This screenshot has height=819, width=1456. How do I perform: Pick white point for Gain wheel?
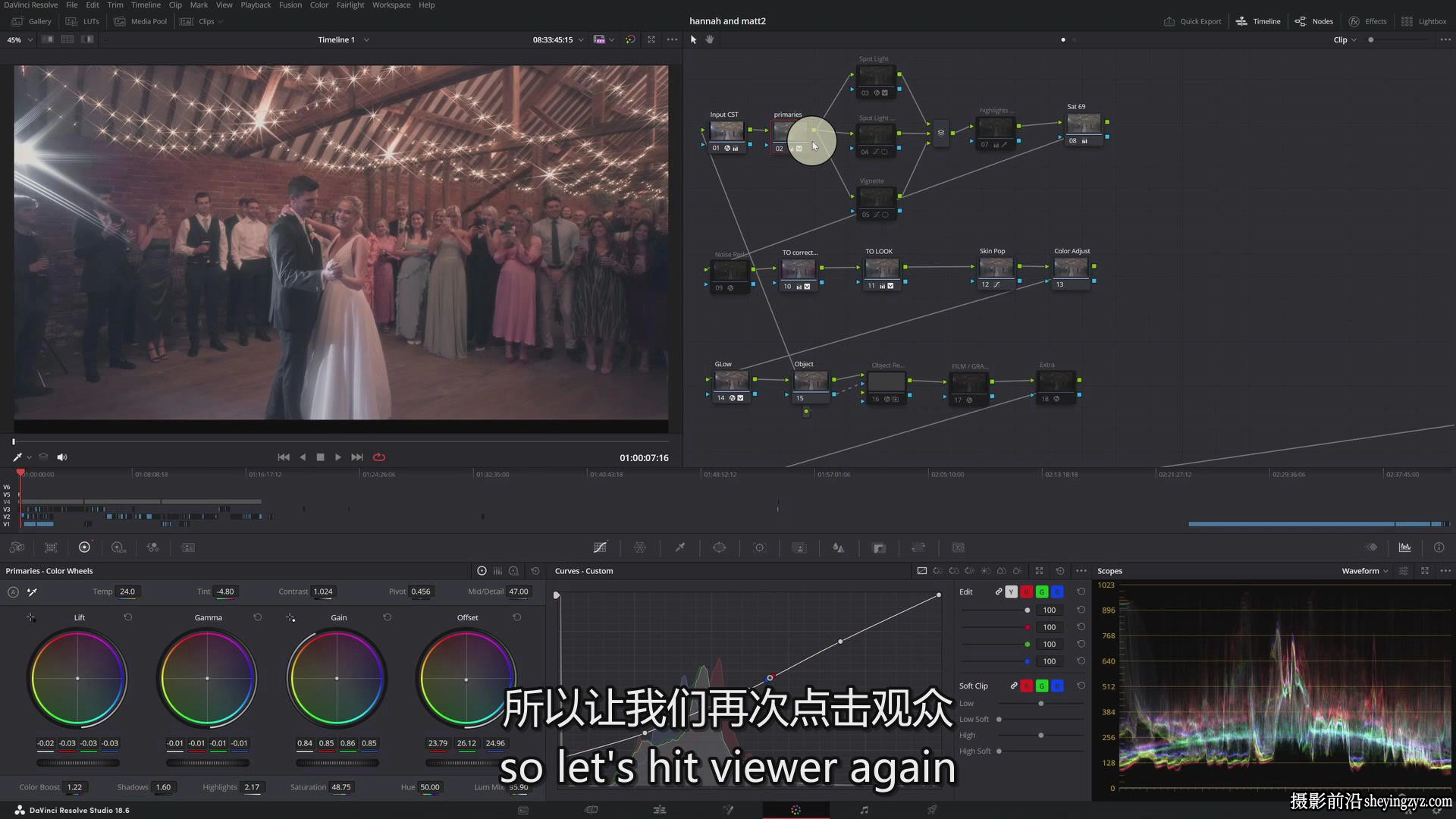290,618
